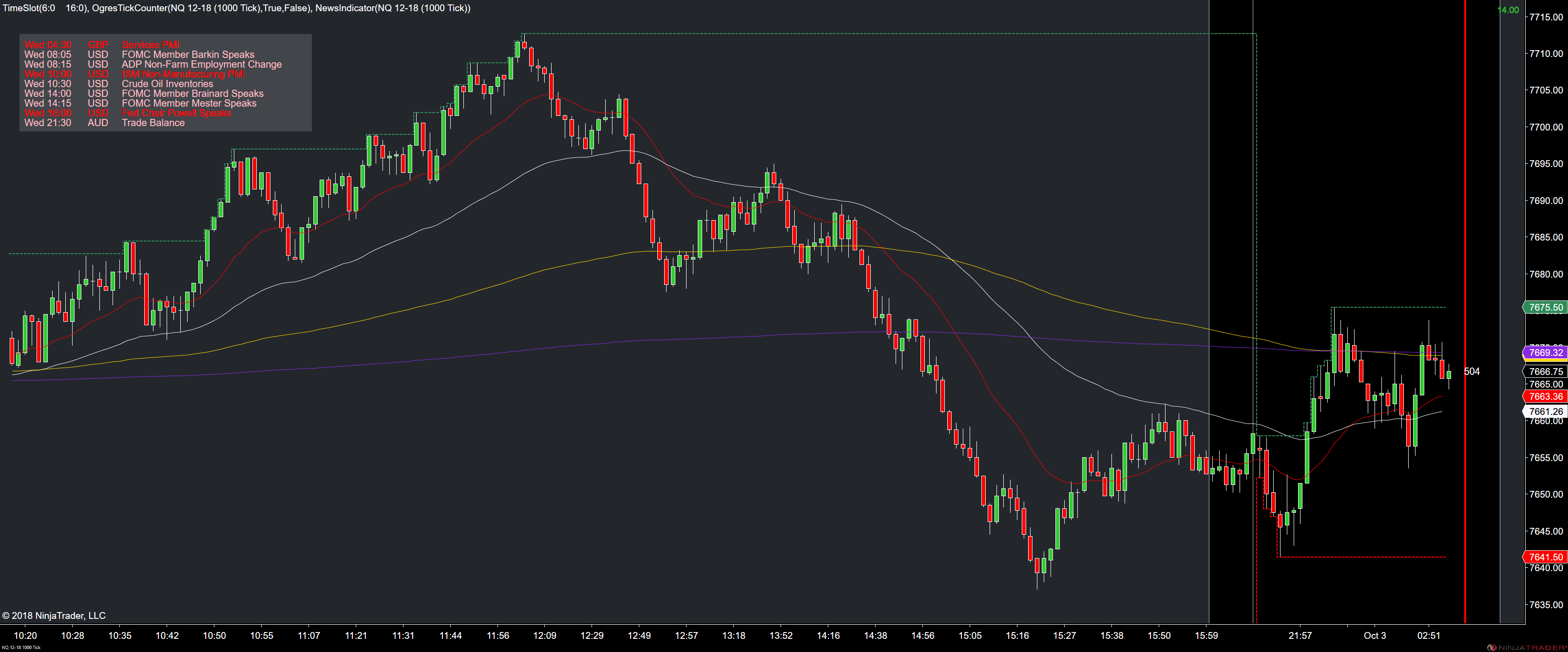Screen dimensions: 1568x652
Task: Click the solid red vertical time marker line
Action: click(x=1465, y=312)
